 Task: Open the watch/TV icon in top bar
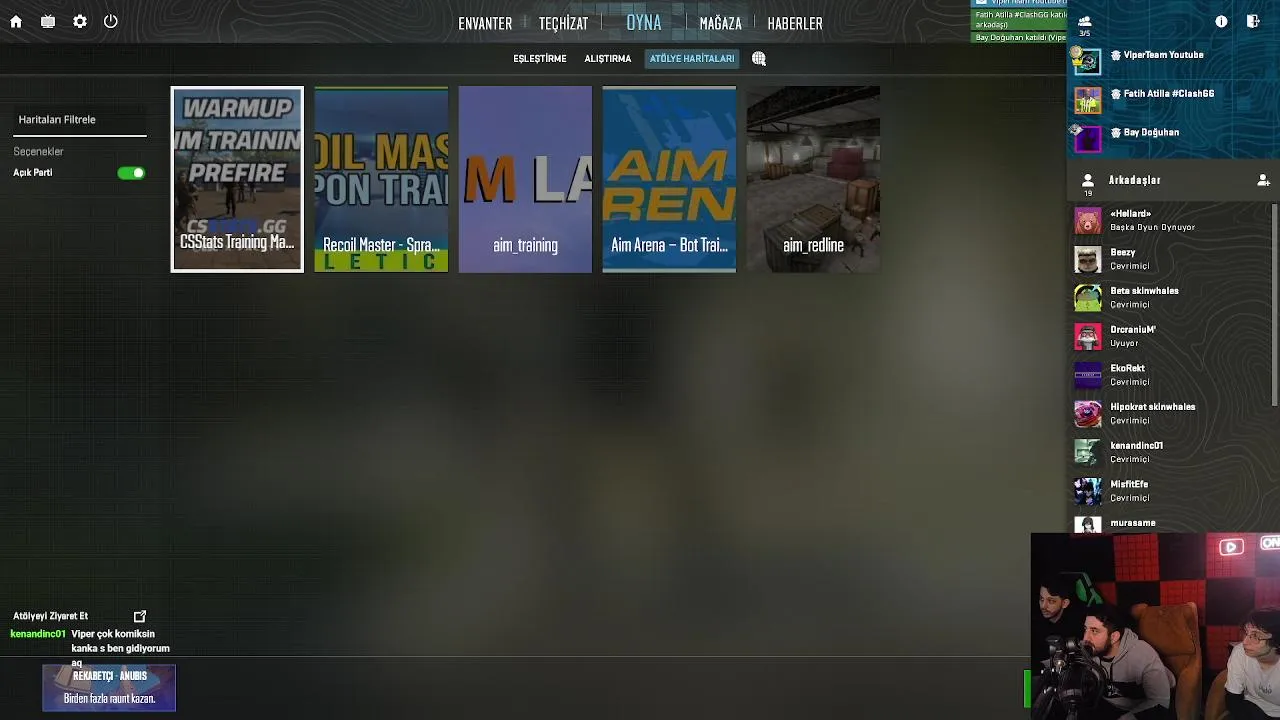click(48, 21)
